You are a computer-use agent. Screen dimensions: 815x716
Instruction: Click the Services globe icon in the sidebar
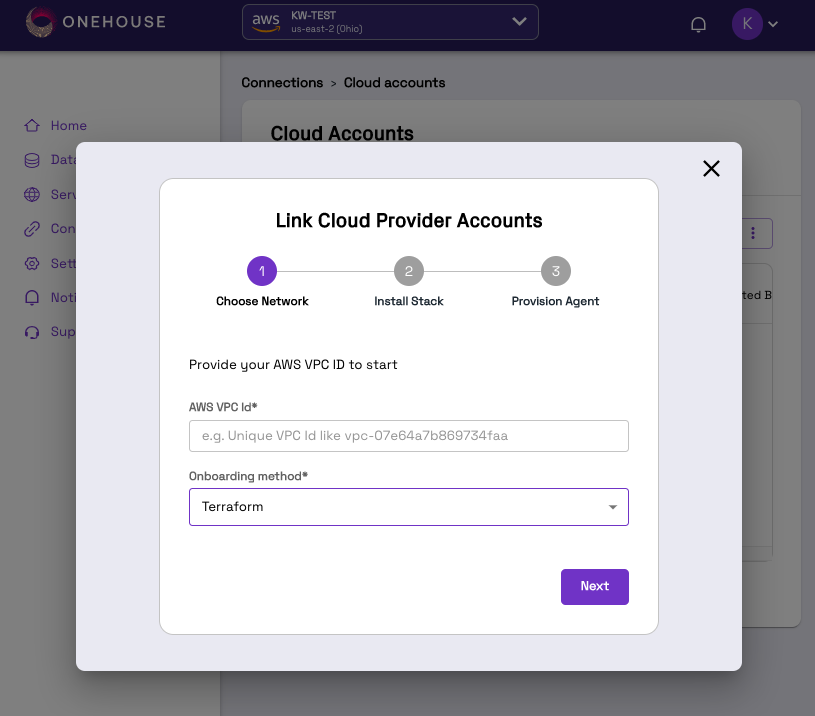pos(31,194)
